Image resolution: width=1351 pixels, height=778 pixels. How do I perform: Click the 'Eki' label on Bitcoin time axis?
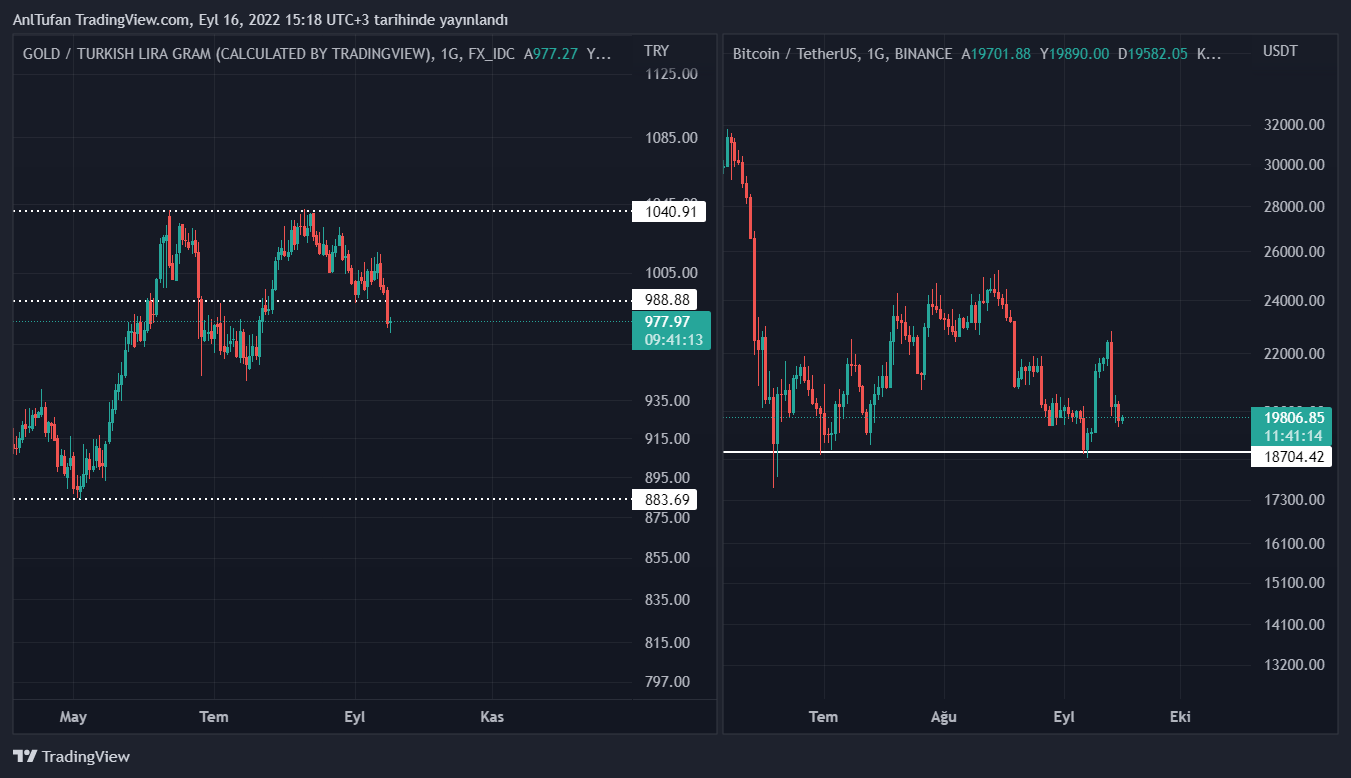[1180, 716]
